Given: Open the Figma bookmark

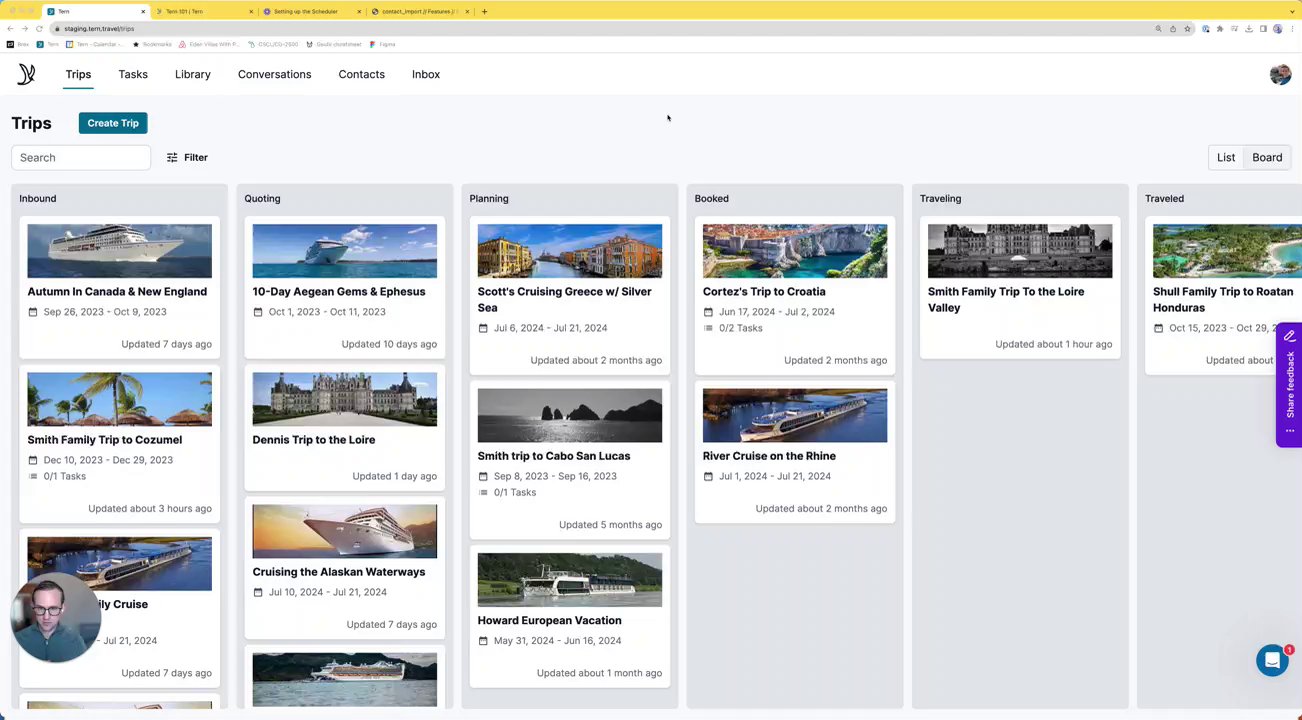Looking at the screenshot, I should pyautogui.click(x=382, y=45).
